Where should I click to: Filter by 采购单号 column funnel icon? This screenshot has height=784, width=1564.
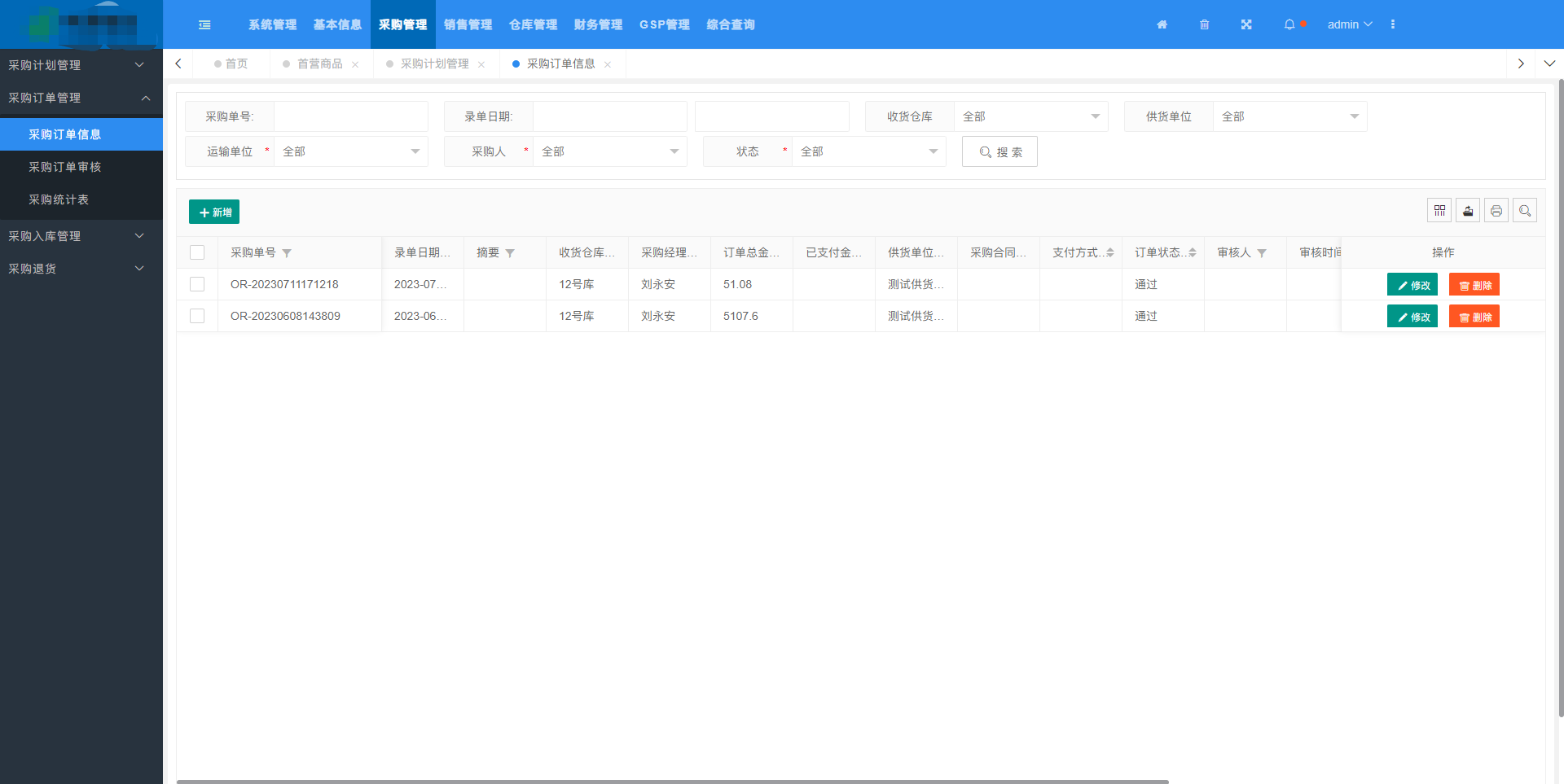(x=287, y=253)
